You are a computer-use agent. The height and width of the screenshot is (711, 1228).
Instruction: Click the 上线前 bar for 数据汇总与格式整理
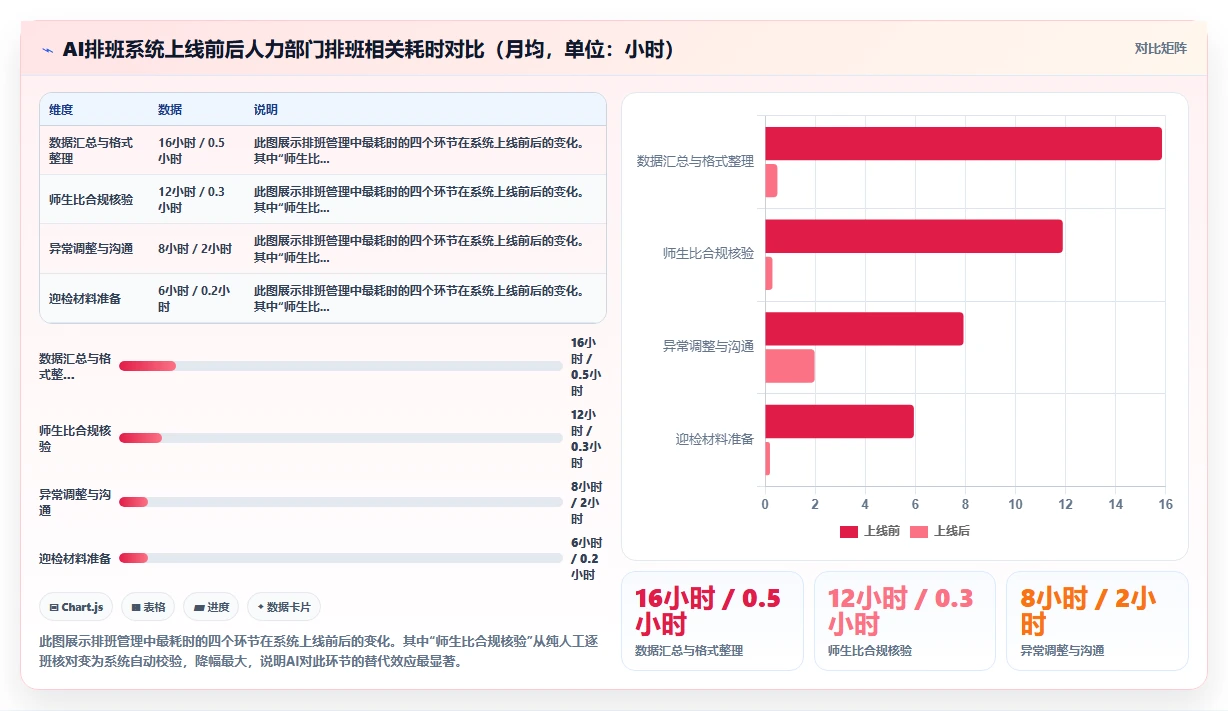[964, 144]
